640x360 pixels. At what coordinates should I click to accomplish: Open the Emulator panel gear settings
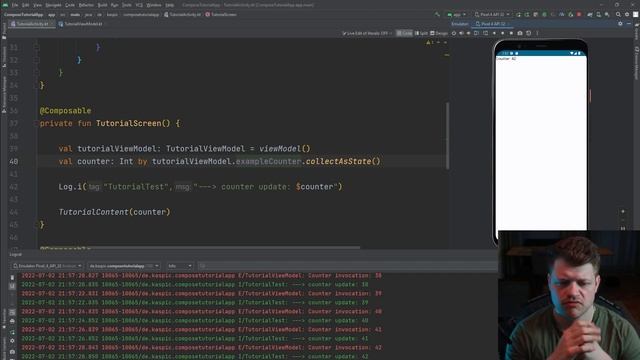coord(620,24)
